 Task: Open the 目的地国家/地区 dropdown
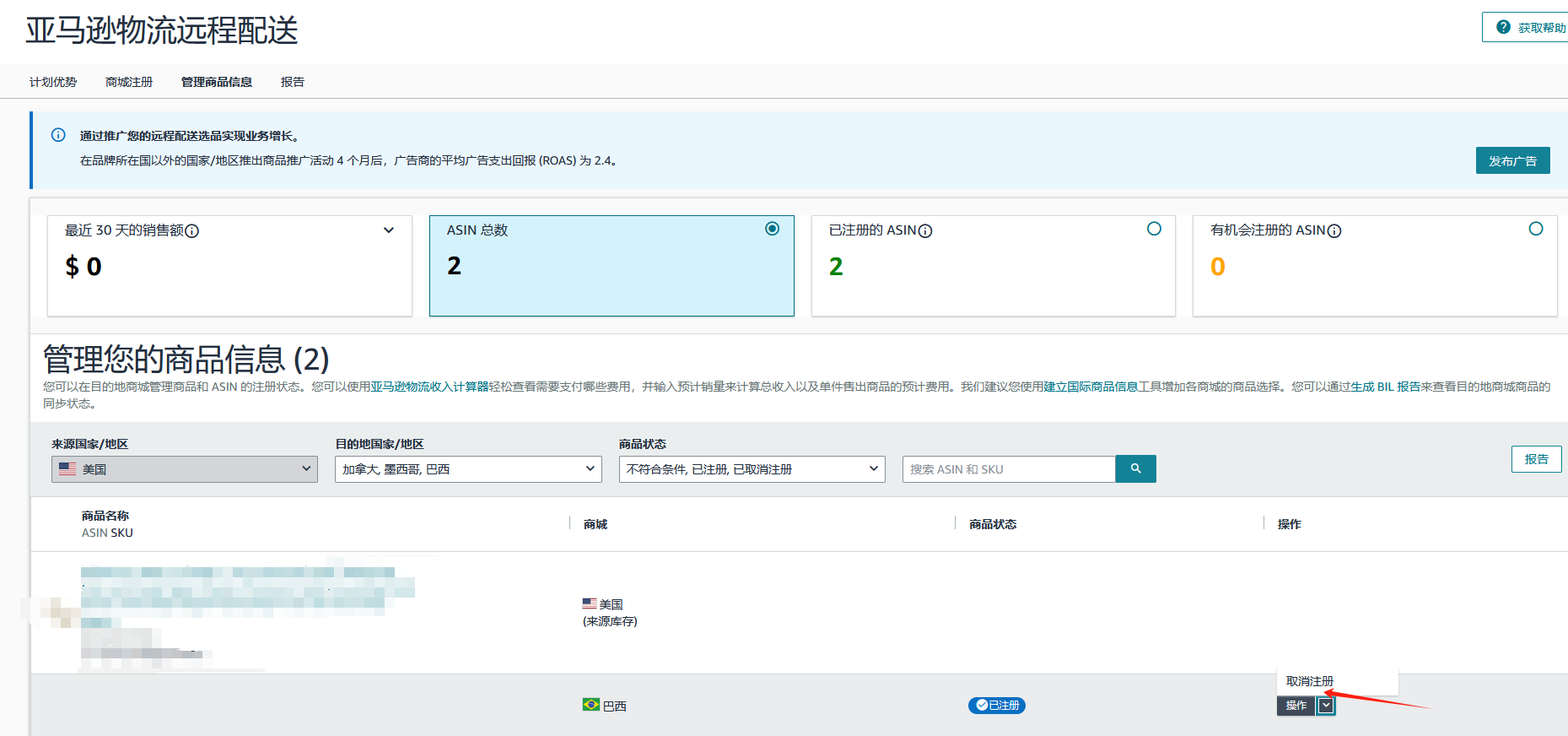[468, 469]
